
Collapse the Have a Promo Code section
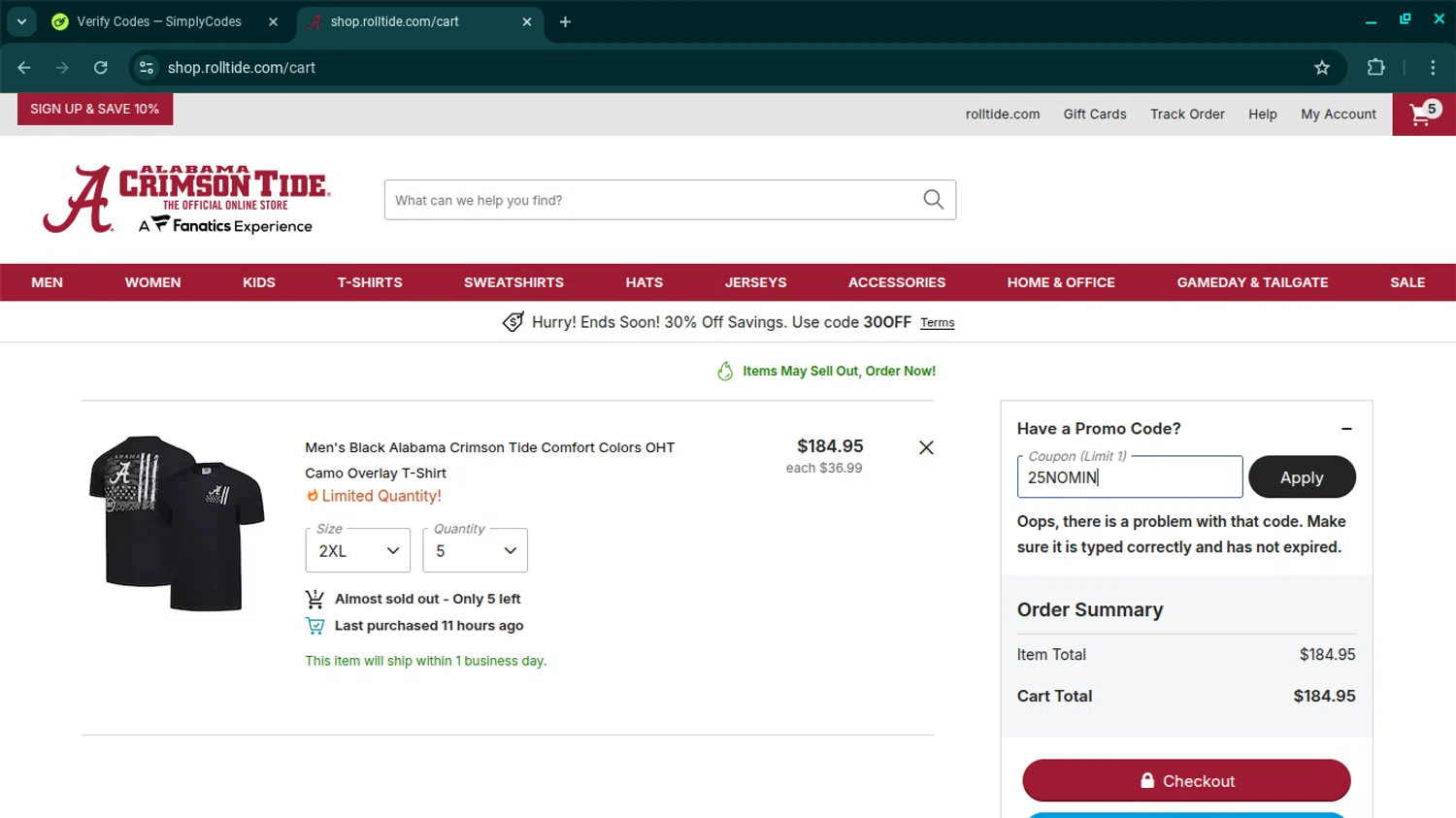click(1346, 429)
